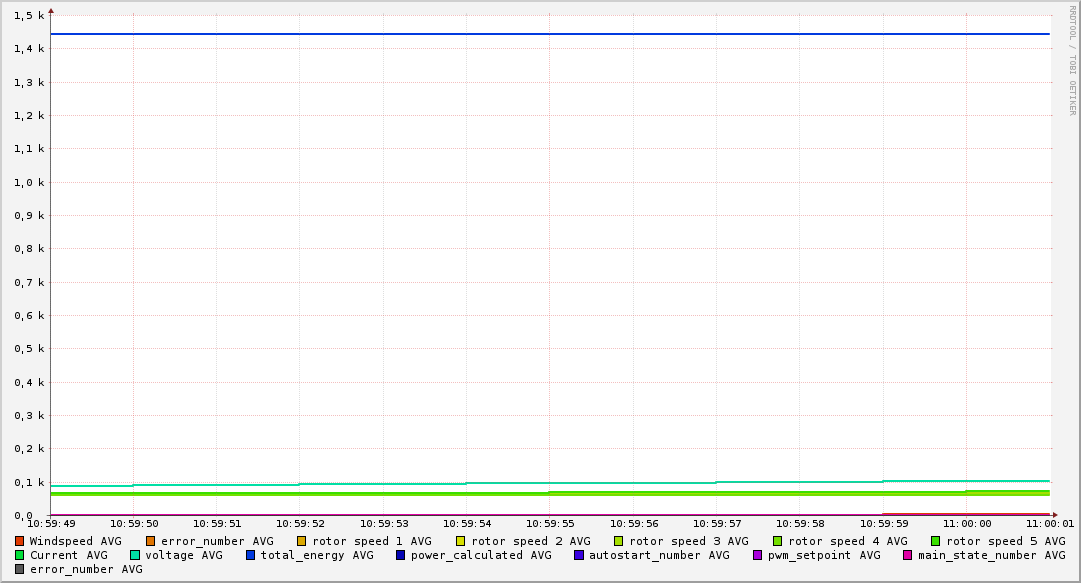The width and height of the screenshot is (1081, 583).
Task: Click the 11:00:00 time axis label
Action: click(x=967, y=524)
